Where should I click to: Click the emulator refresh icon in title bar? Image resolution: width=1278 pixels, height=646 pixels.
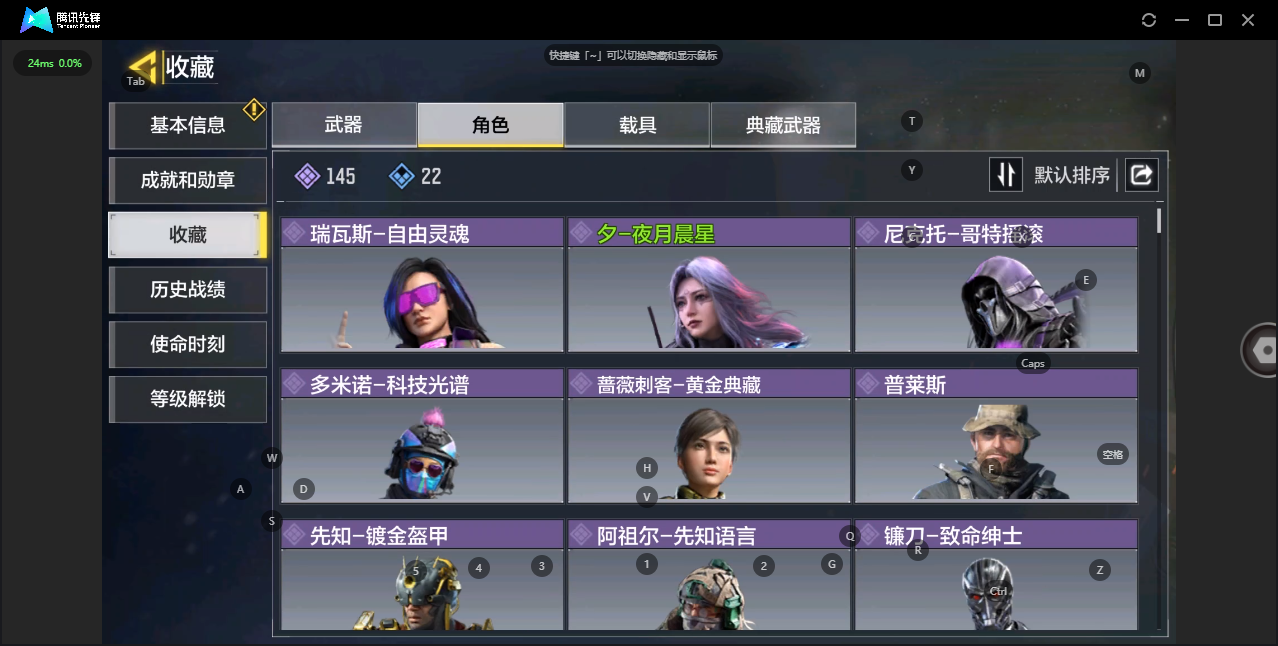[x=1149, y=20]
